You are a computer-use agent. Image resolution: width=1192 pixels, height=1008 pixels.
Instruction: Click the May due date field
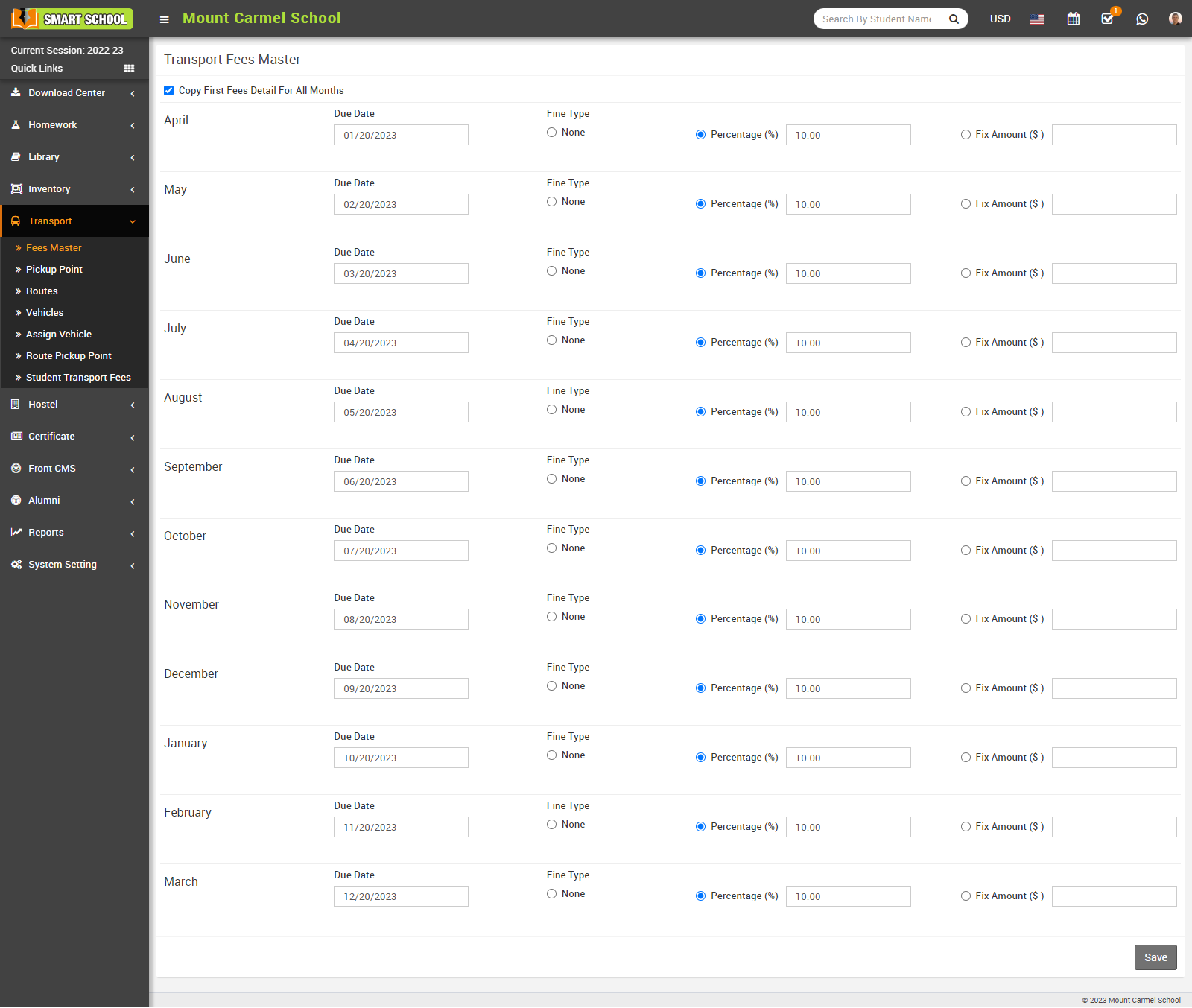(401, 205)
